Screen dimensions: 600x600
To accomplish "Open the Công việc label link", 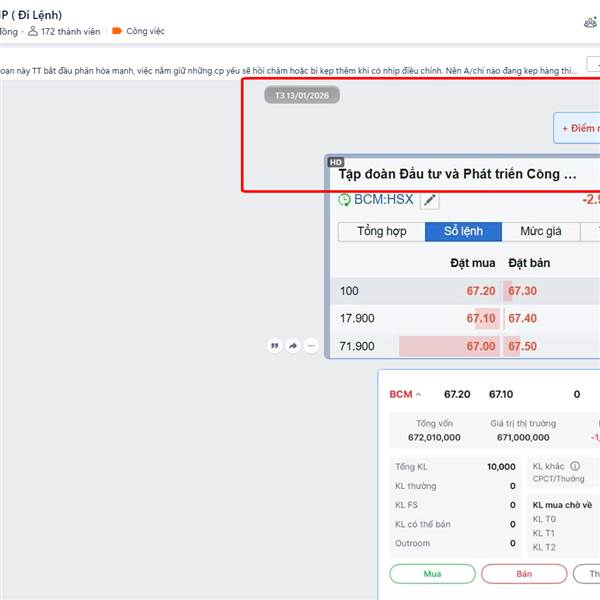I will point(145,31).
